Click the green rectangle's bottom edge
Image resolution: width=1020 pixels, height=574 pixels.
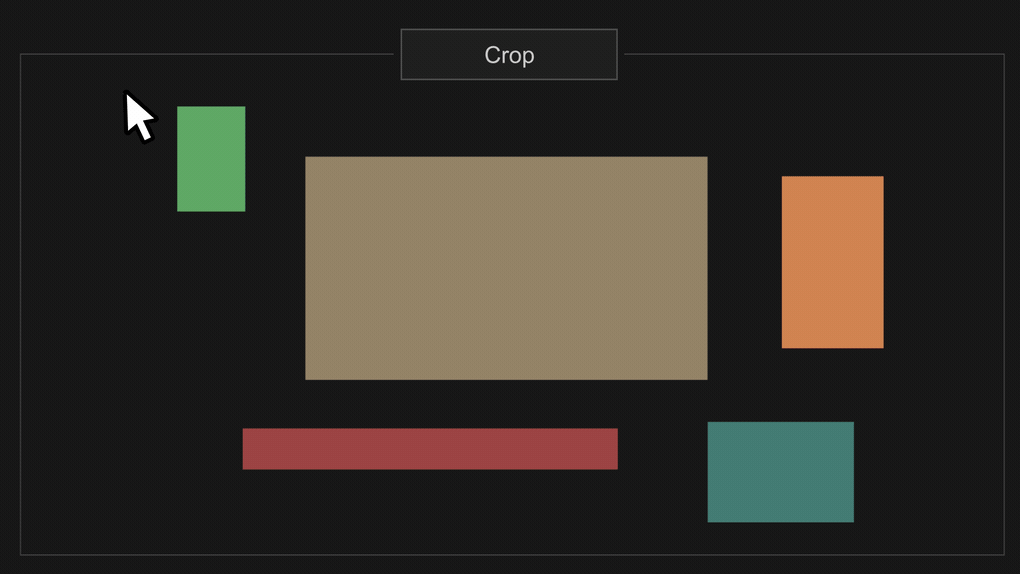pos(211,211)
